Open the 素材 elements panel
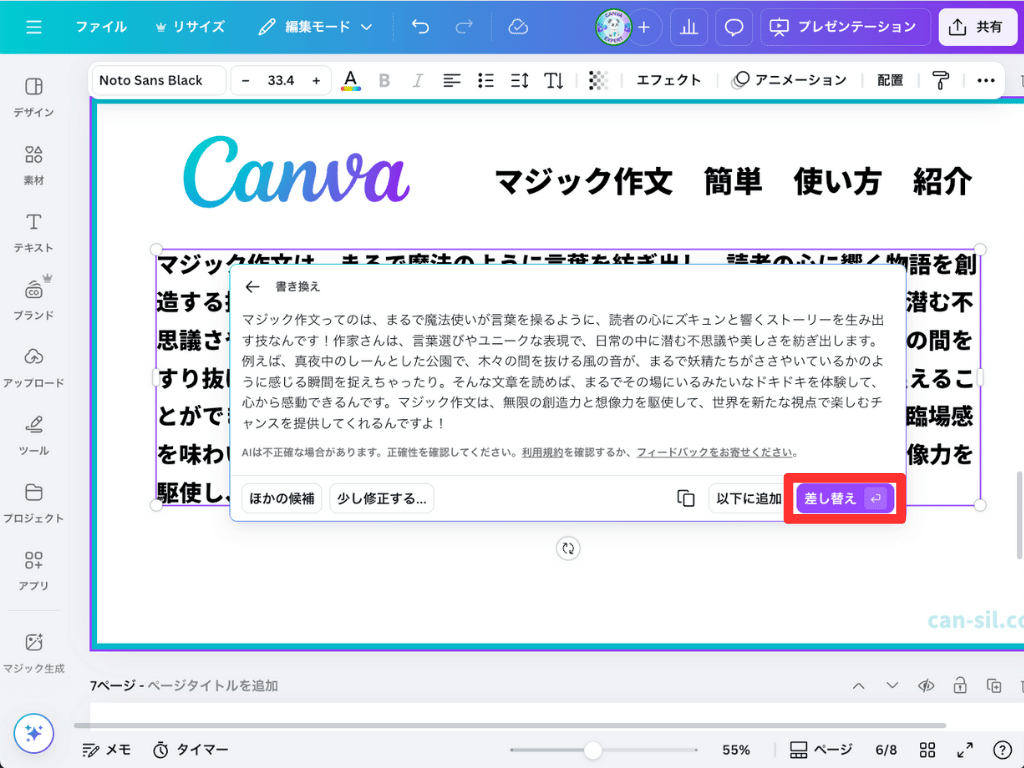The height and width of the screenshot is (768, 1024). [34, 165]
